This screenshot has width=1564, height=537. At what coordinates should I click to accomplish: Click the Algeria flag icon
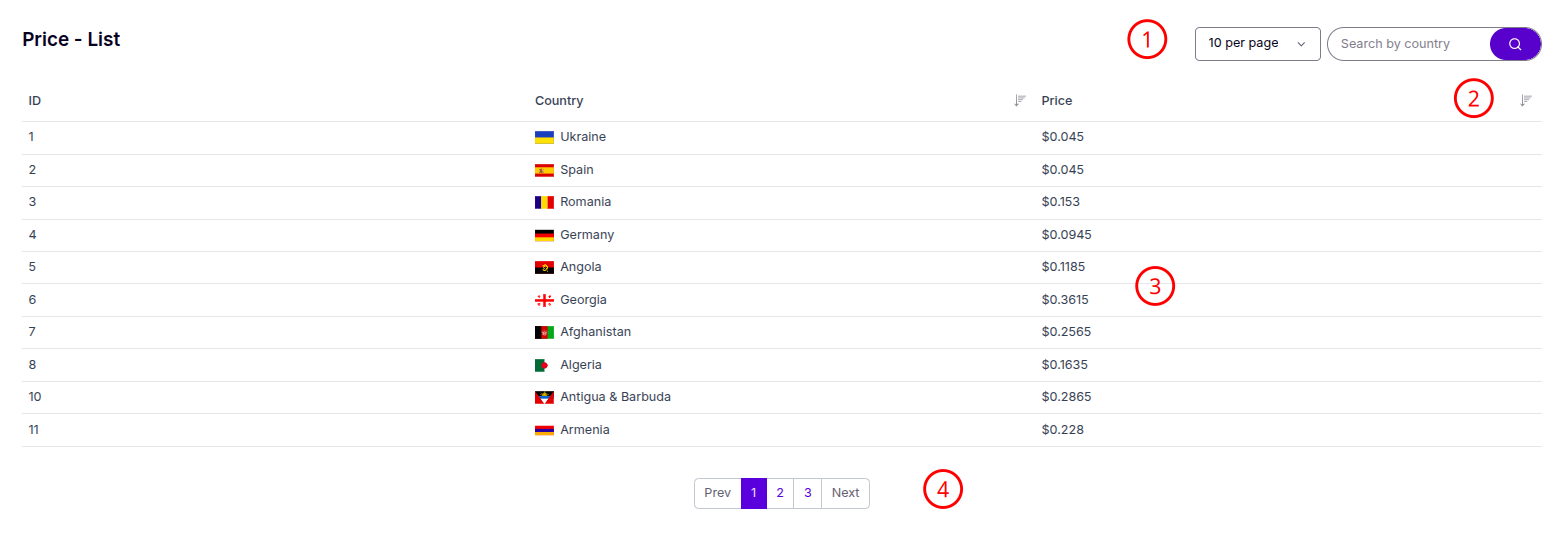[x=544, y=365]
